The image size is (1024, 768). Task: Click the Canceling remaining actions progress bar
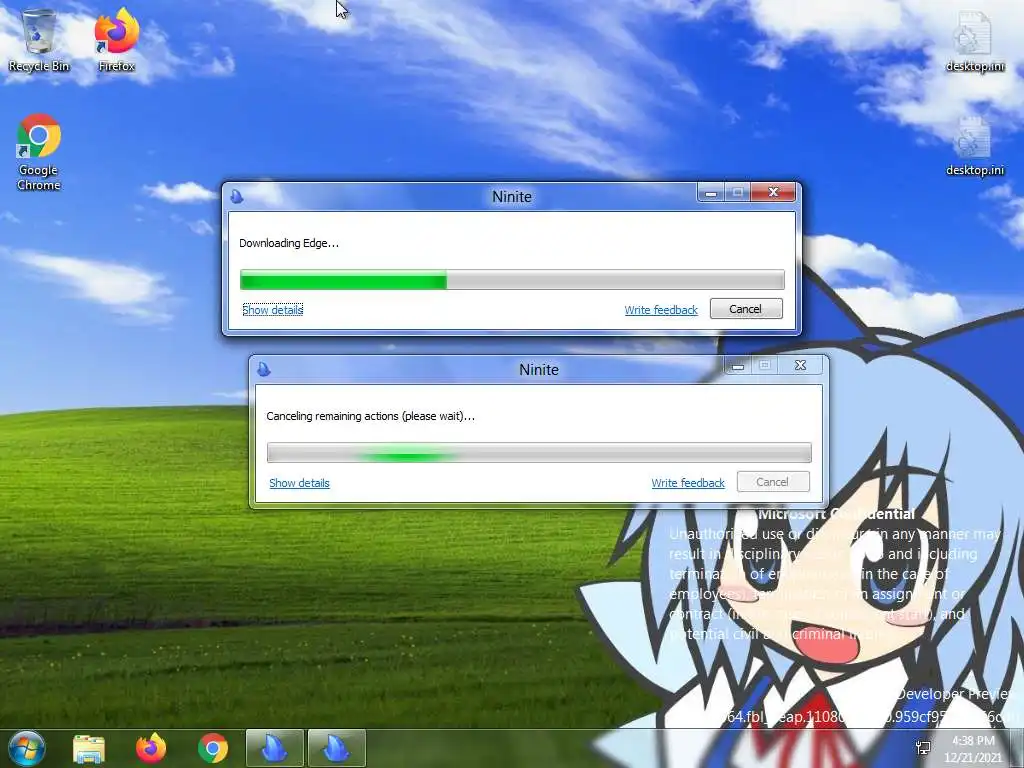pyautogui.click(x=539, y=453)
